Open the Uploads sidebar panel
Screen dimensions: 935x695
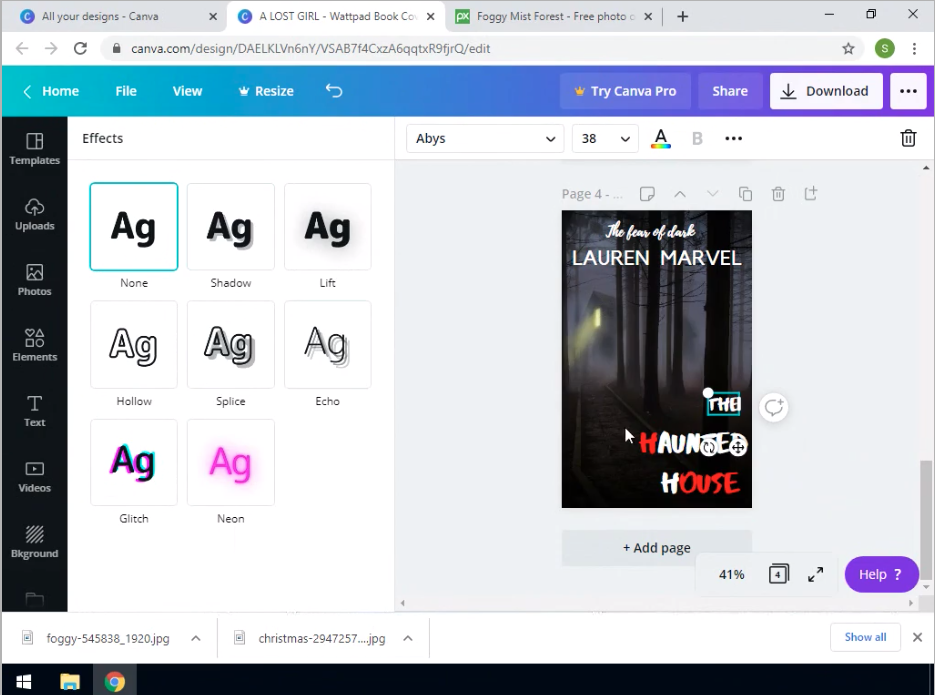[35, 215]
